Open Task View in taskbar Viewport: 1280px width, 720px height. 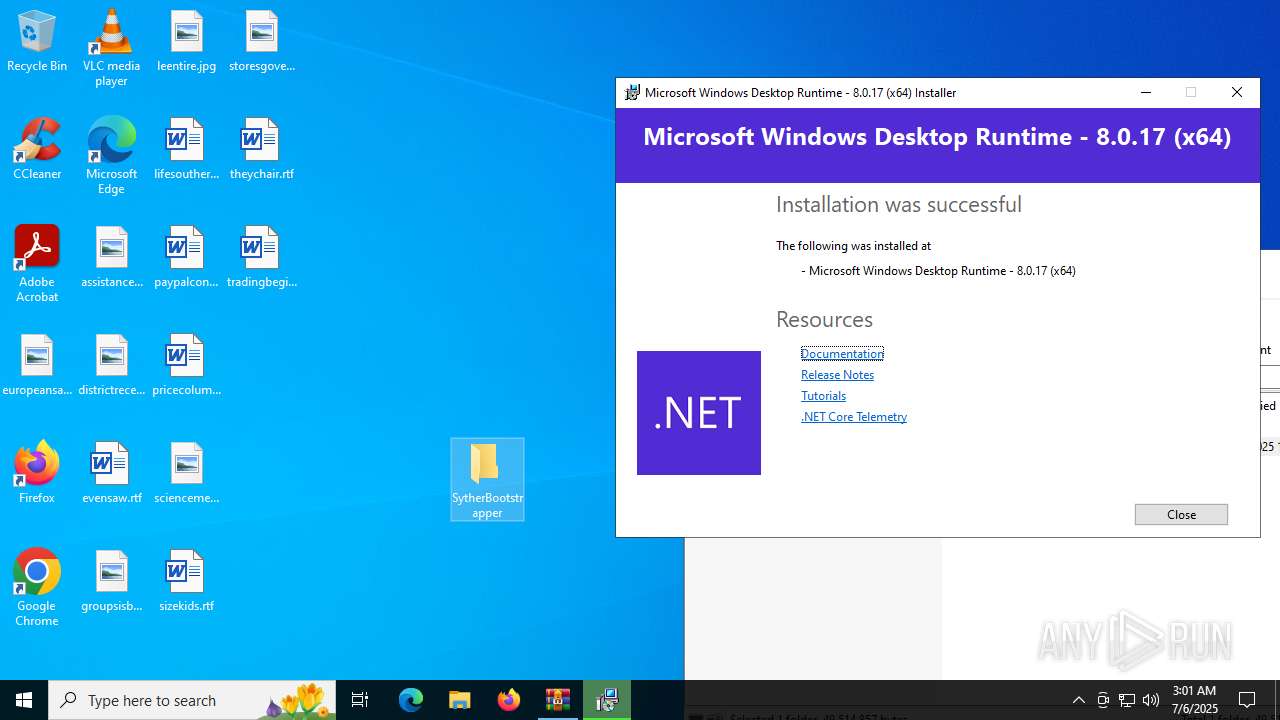click(x=360, y=700)
